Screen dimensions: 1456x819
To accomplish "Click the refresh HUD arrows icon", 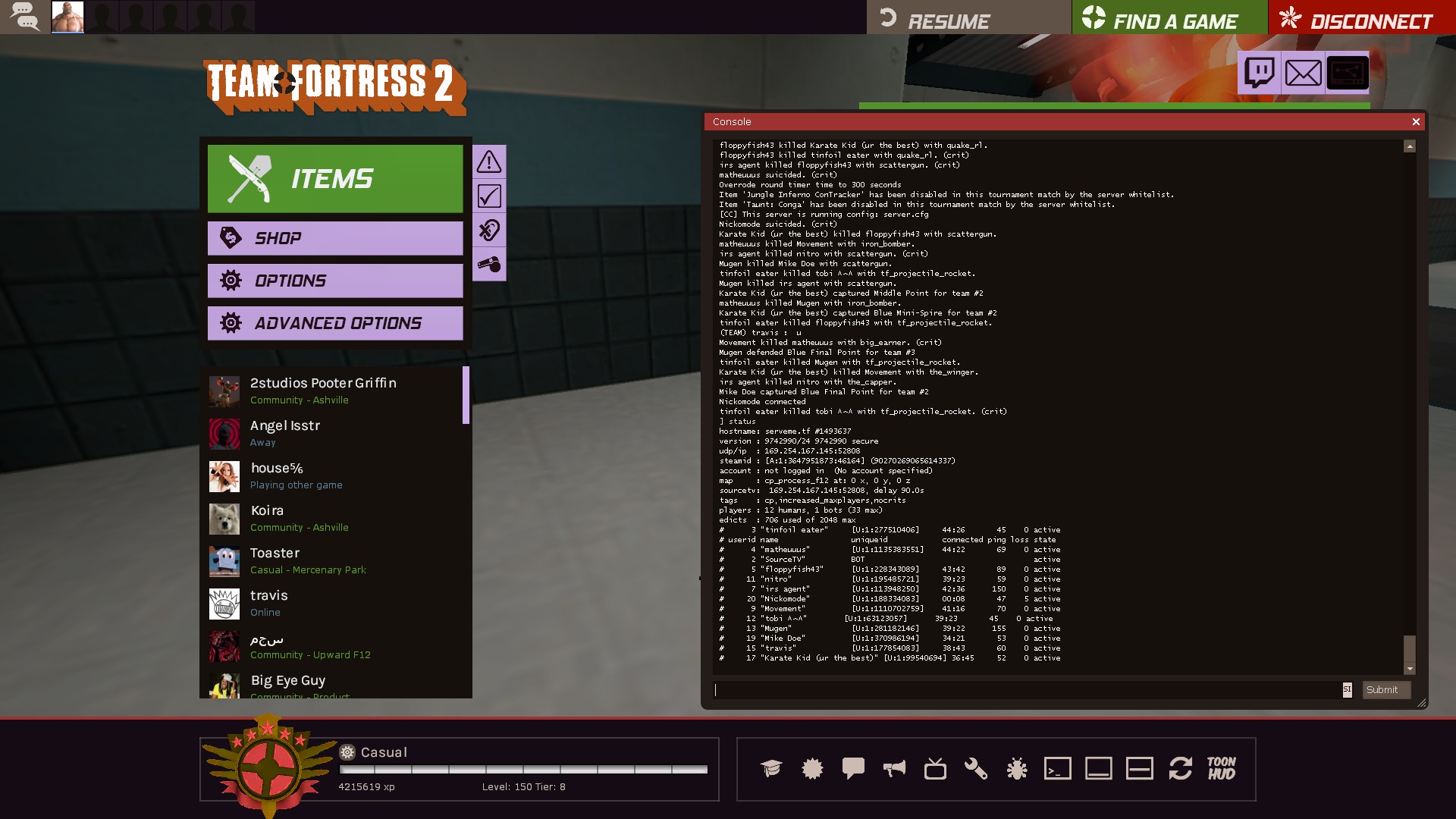I will 1180,769.
